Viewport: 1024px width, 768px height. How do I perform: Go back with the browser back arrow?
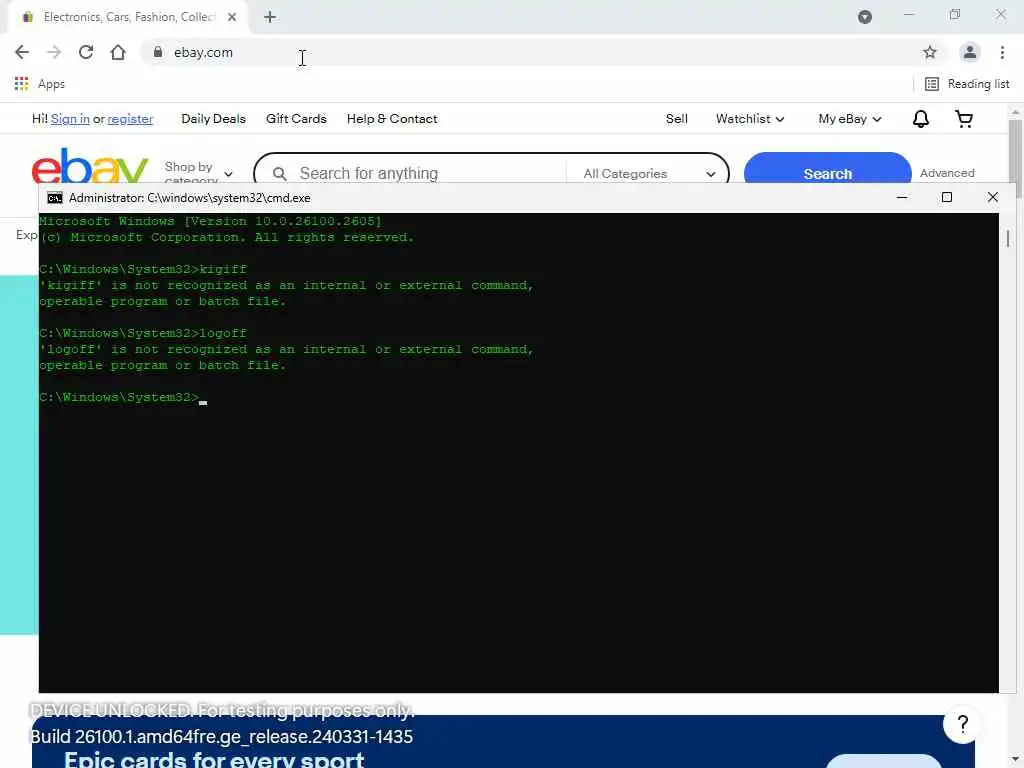coord(22,52)
